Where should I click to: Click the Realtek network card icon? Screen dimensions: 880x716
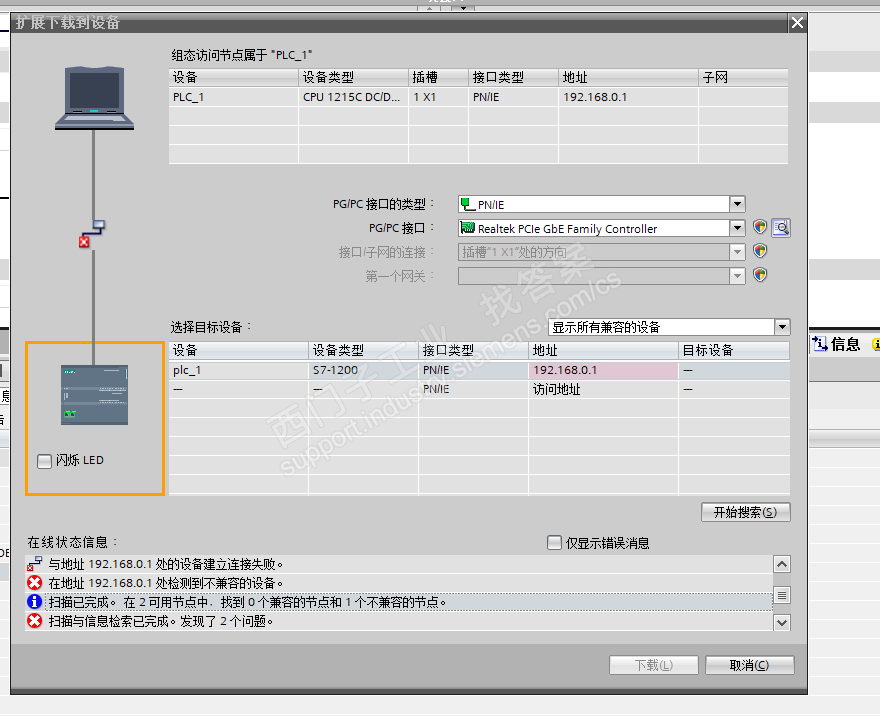[x=468, y=228]
